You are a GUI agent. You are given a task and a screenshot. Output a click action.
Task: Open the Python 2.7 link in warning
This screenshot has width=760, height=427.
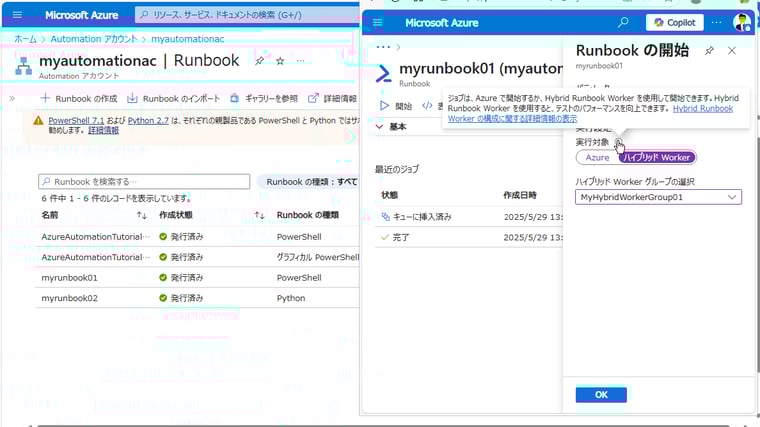(148, 120)
